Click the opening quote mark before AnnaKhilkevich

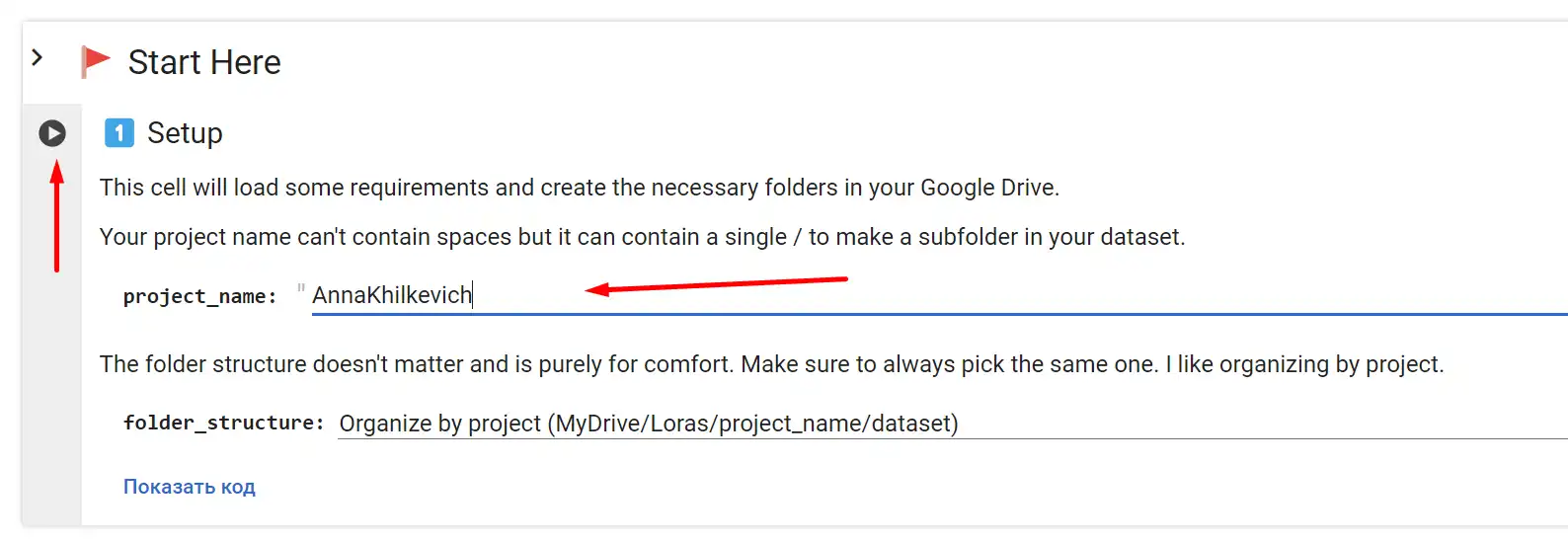[301, 290]
